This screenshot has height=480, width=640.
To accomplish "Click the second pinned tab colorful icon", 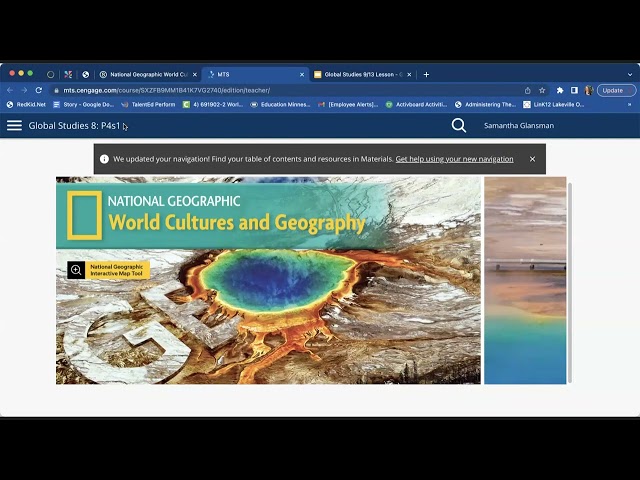I will 68,75.
